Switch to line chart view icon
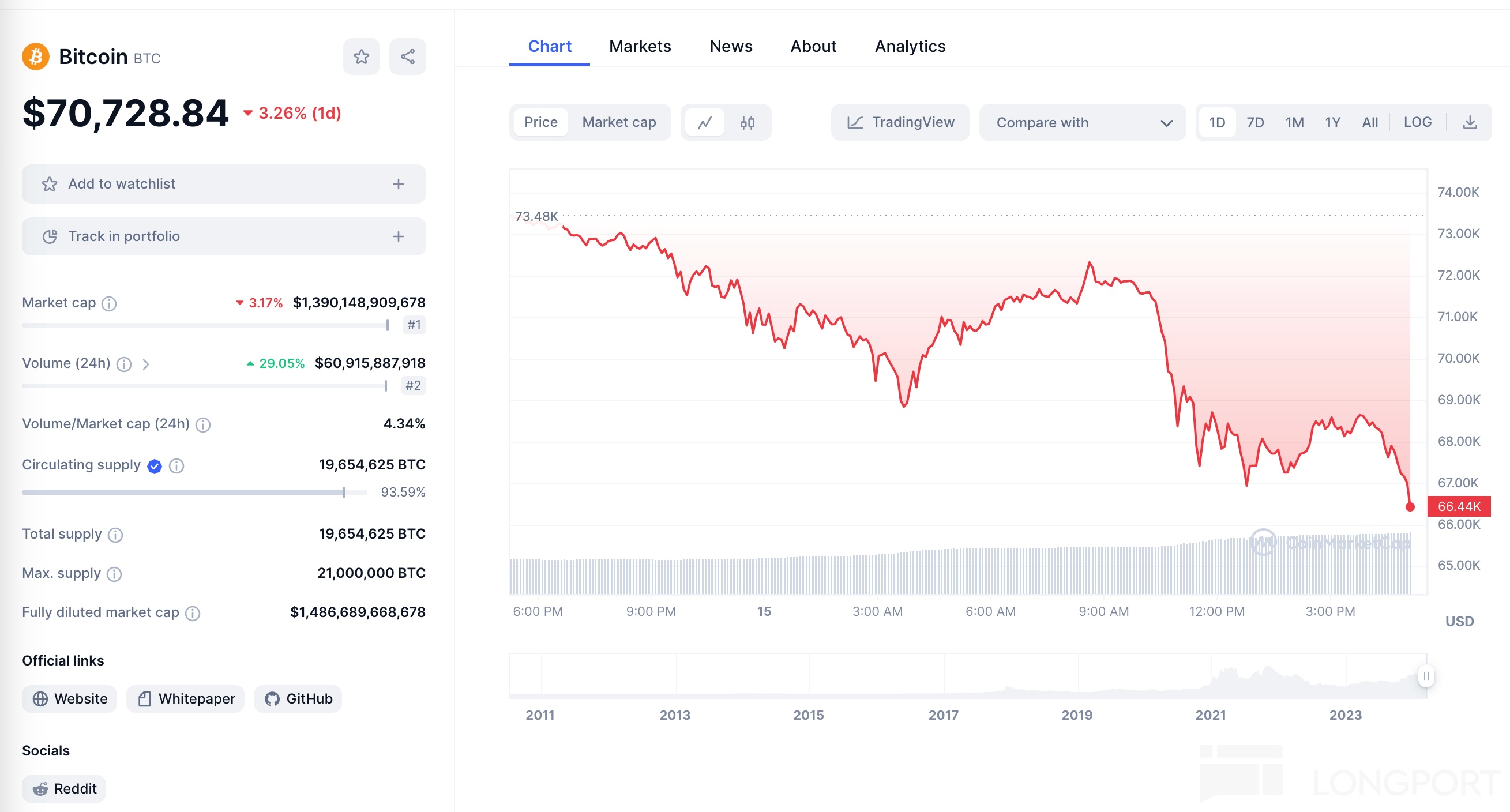Image resolution: width=1510 pixels, height=812 pixels. (x=705, y=122)
